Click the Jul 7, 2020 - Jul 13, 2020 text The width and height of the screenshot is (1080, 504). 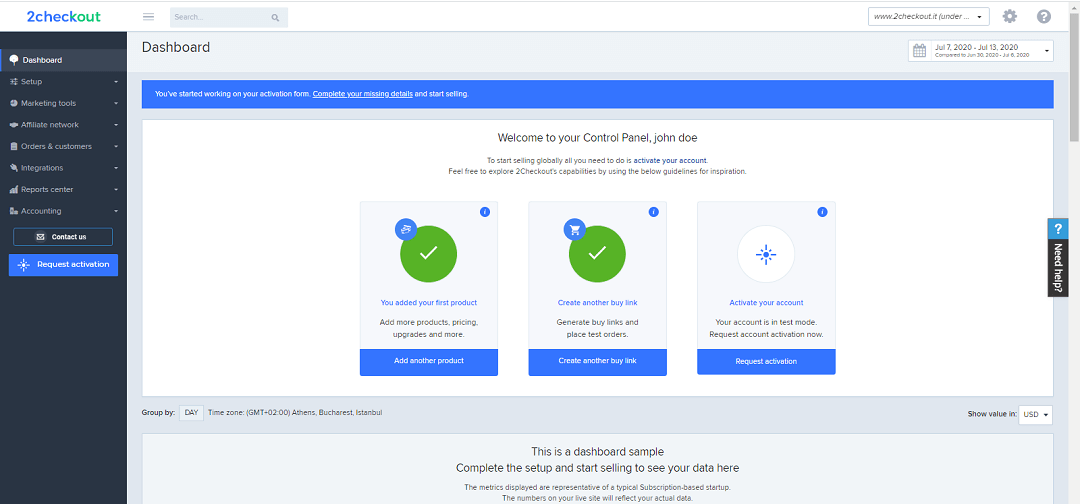pos(977,47)
